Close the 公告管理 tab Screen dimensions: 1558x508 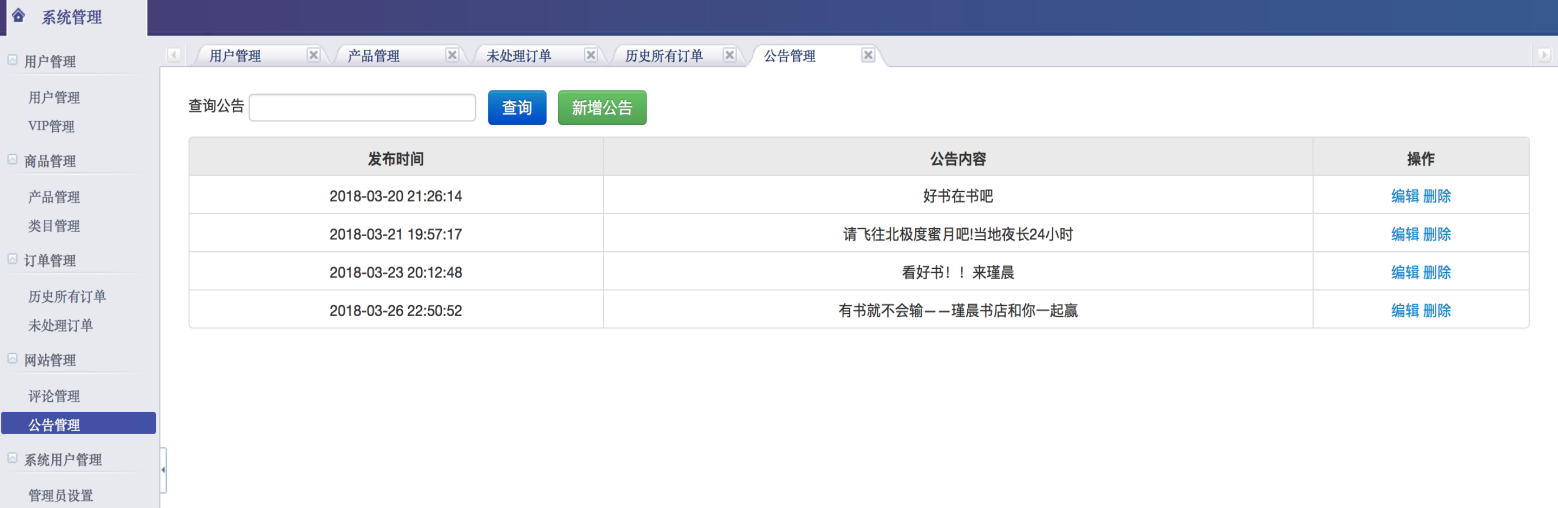click(x=868, y=55)
